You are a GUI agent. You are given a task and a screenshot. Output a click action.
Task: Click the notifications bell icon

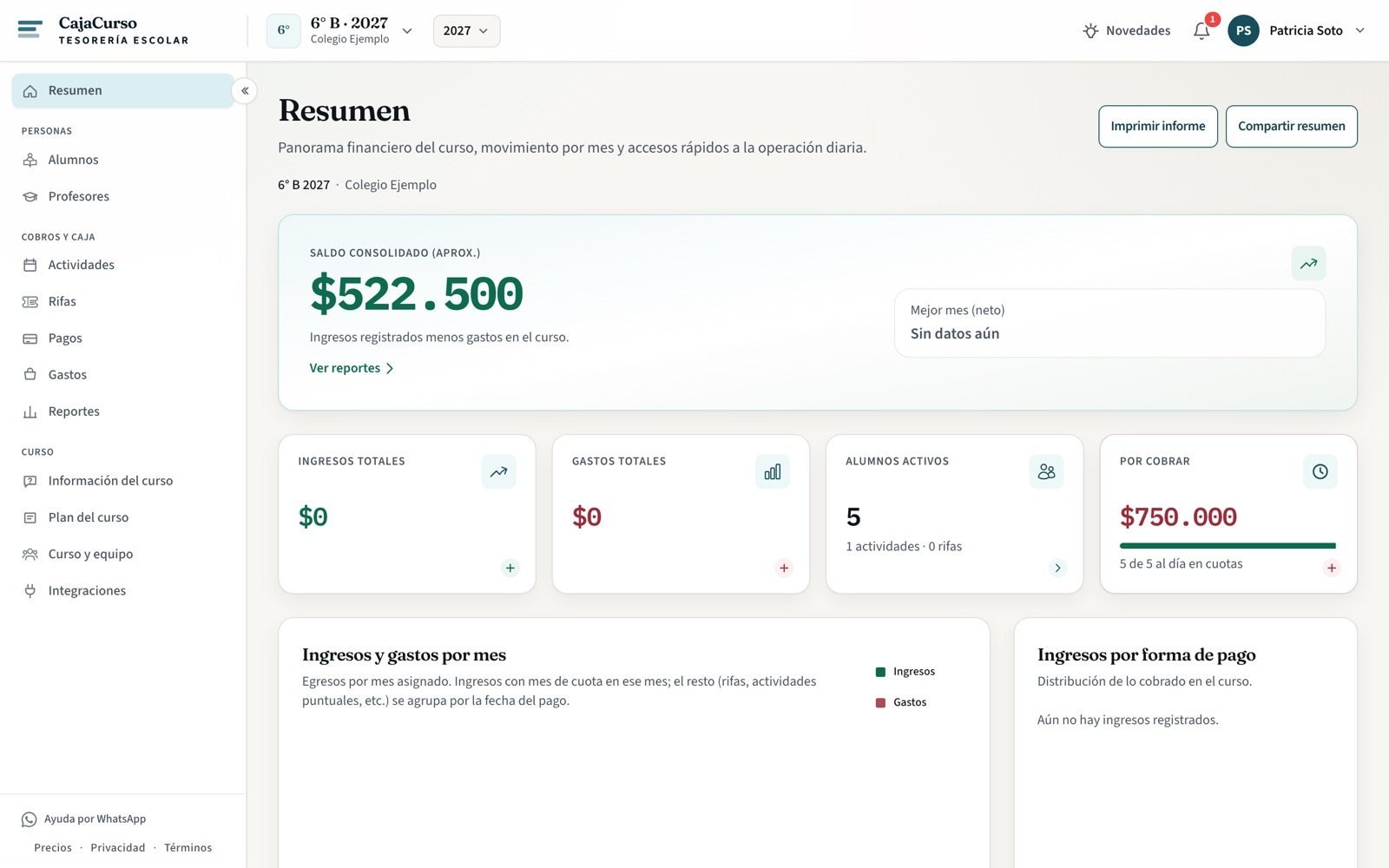point(1201,31)
